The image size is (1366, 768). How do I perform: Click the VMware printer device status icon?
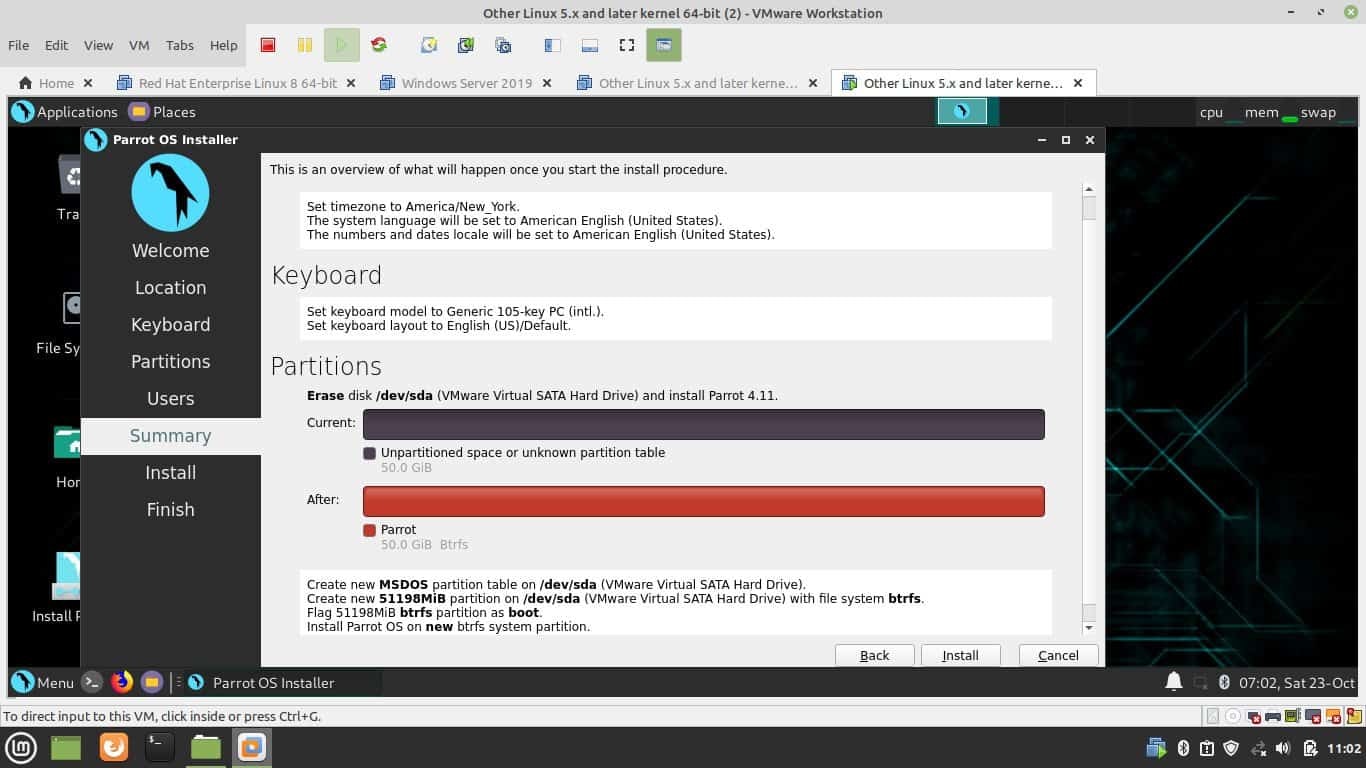[x=1273, y=716]
